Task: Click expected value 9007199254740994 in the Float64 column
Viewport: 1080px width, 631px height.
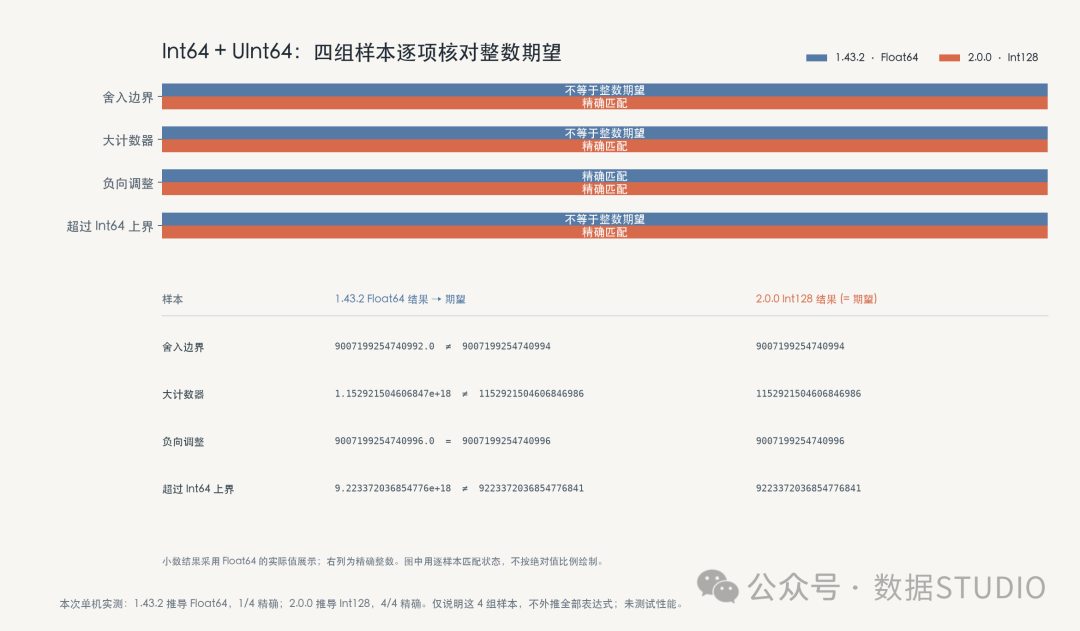Action: 506,346
